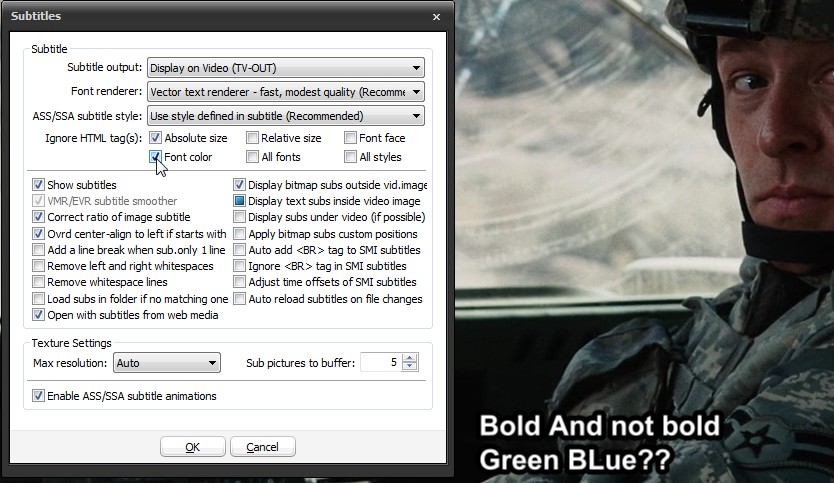Click the 'Green BLue??' subtitle text
Viewport: 834px width, 483px height.
tap(574, 460)
